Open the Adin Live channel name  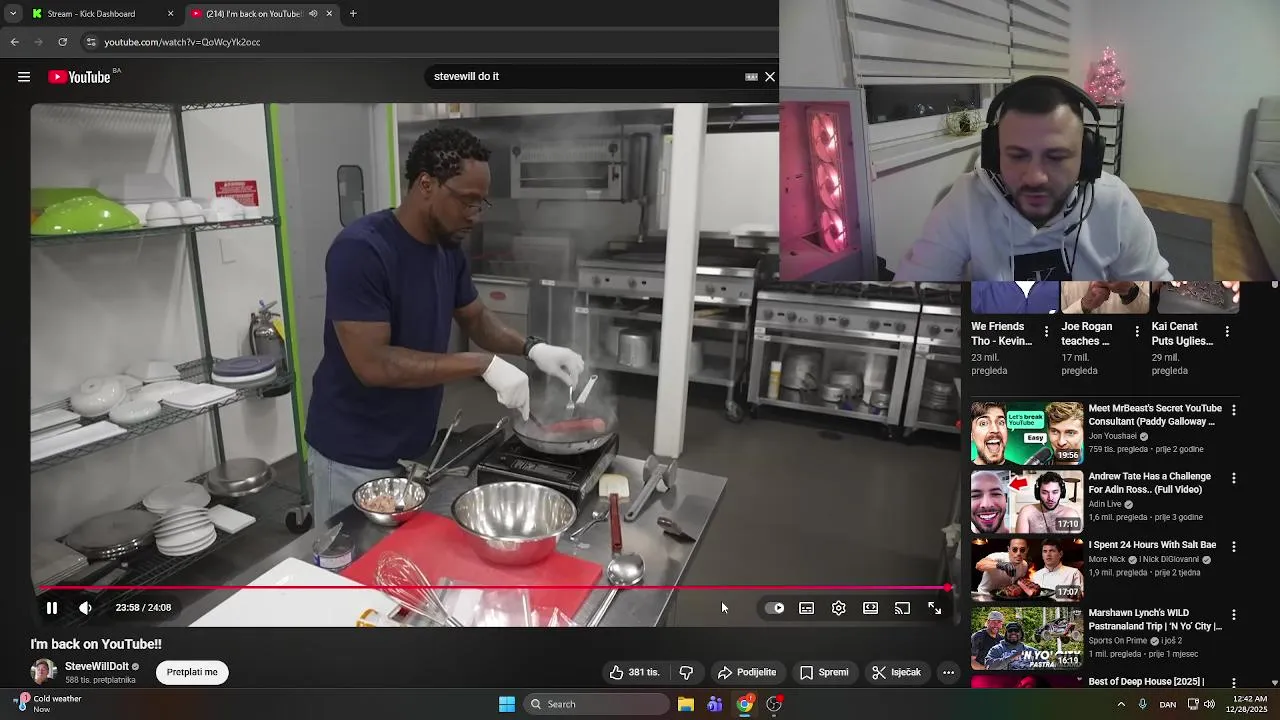tap(1105, 504)
